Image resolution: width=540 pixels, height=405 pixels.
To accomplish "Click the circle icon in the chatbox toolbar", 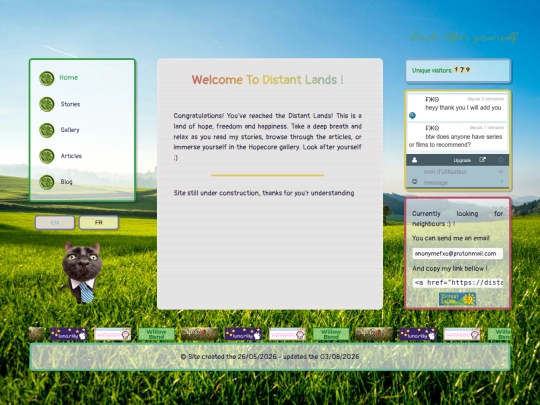I will coord(500,160).
